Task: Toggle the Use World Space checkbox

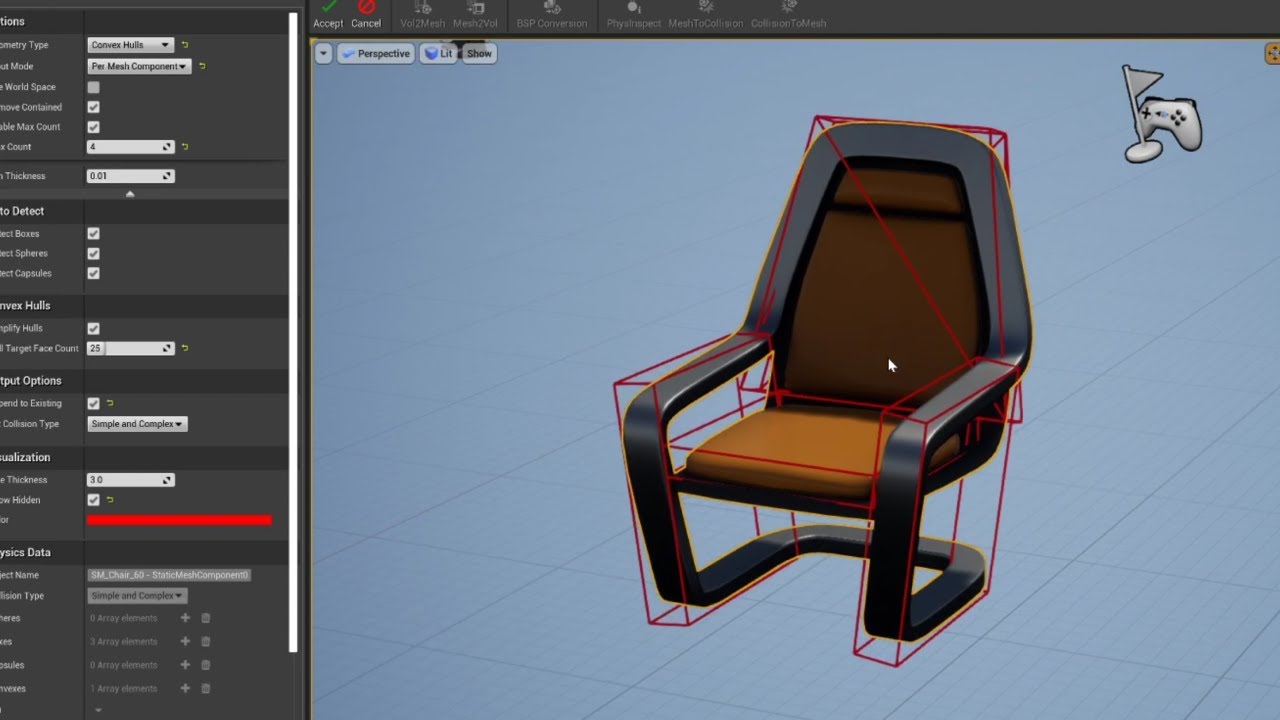Action: (93, 87)
